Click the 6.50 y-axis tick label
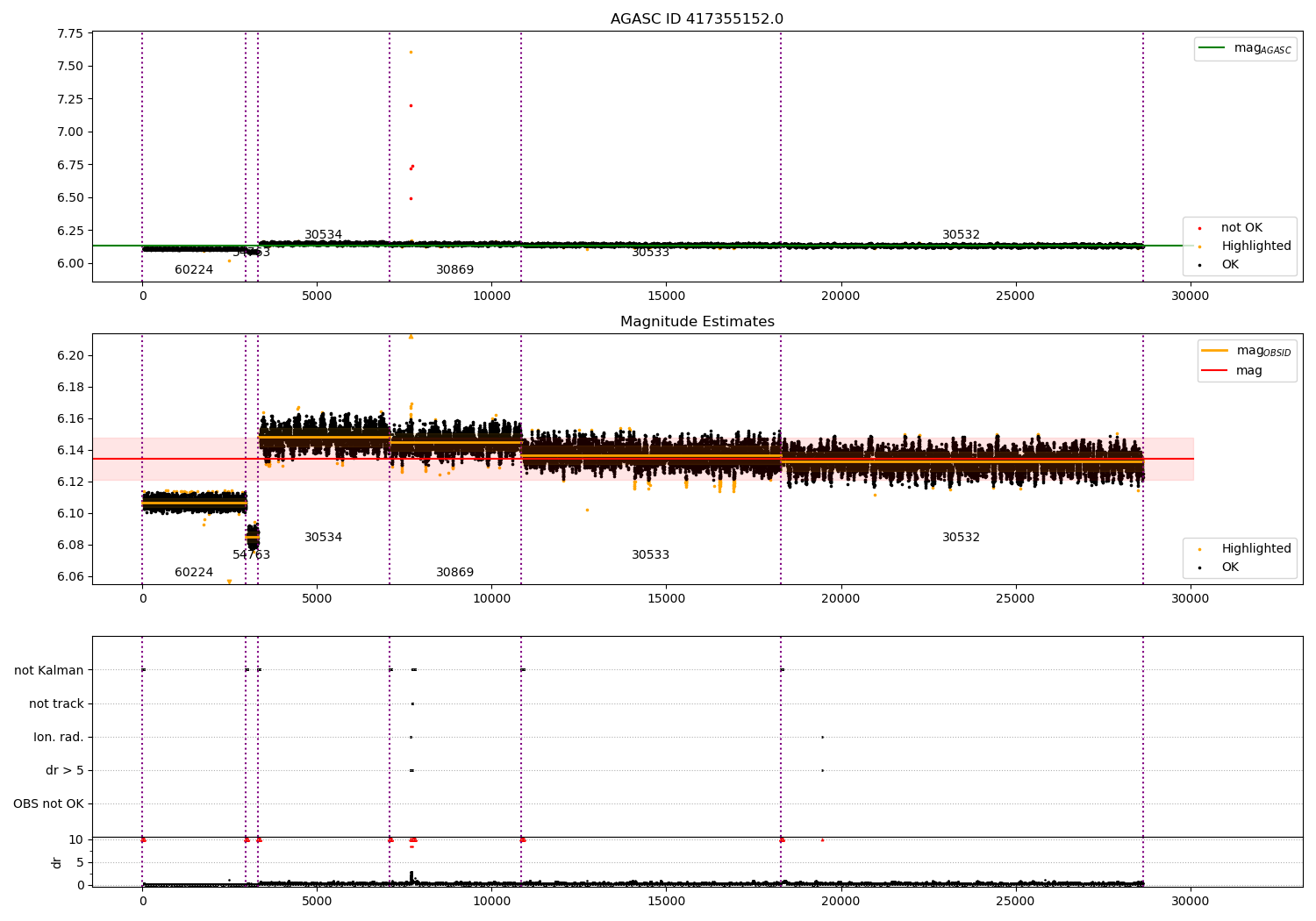 (69, 197)
